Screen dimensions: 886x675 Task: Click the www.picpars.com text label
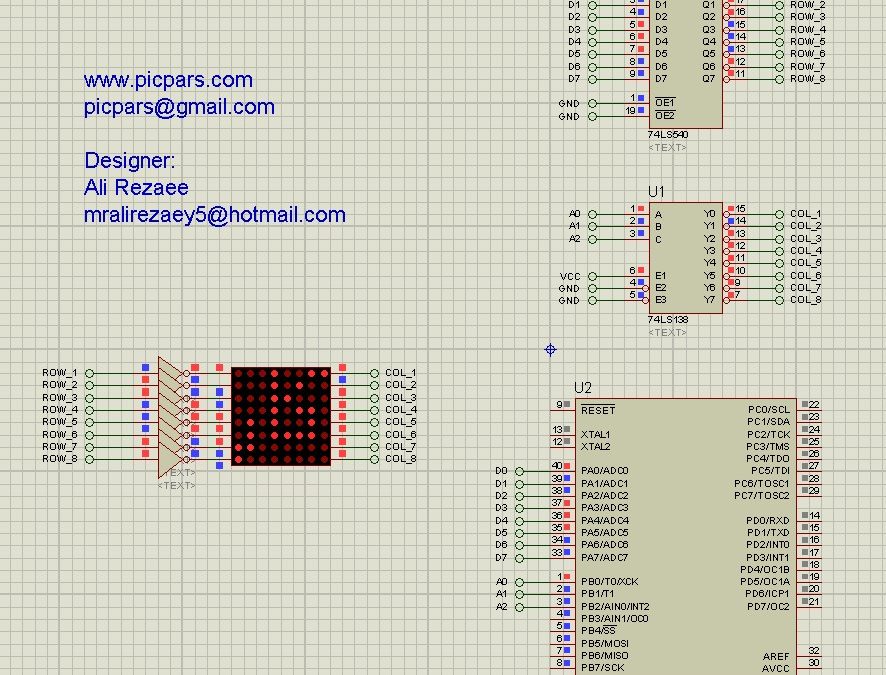tap(168, 80)
